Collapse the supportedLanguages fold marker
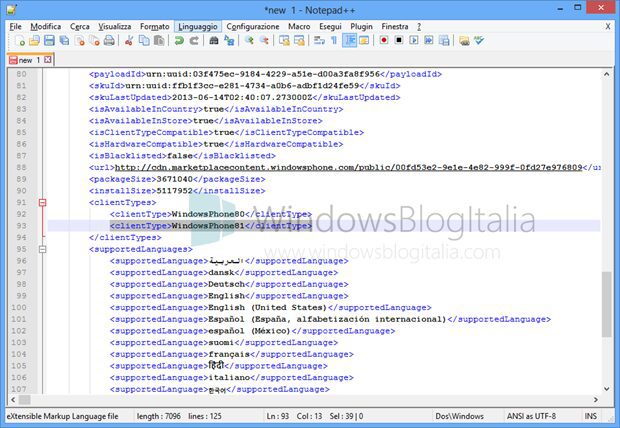Viewport: 620px width, 428px height. 42,249
